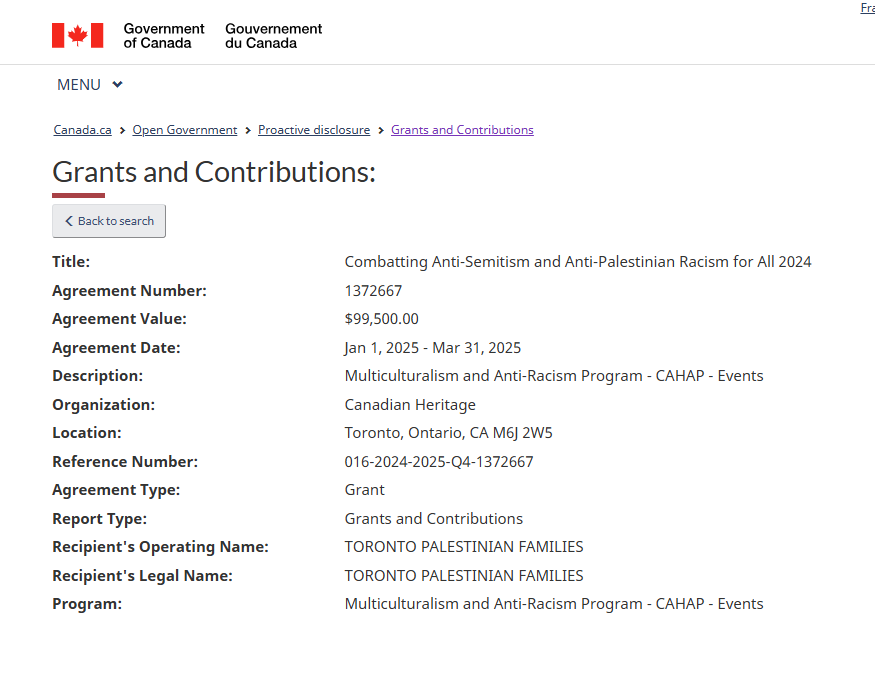The height and width of the screenshot is (673, 875).
Task: Click the chevron arrow beside MENU
Action: [118, 85]
